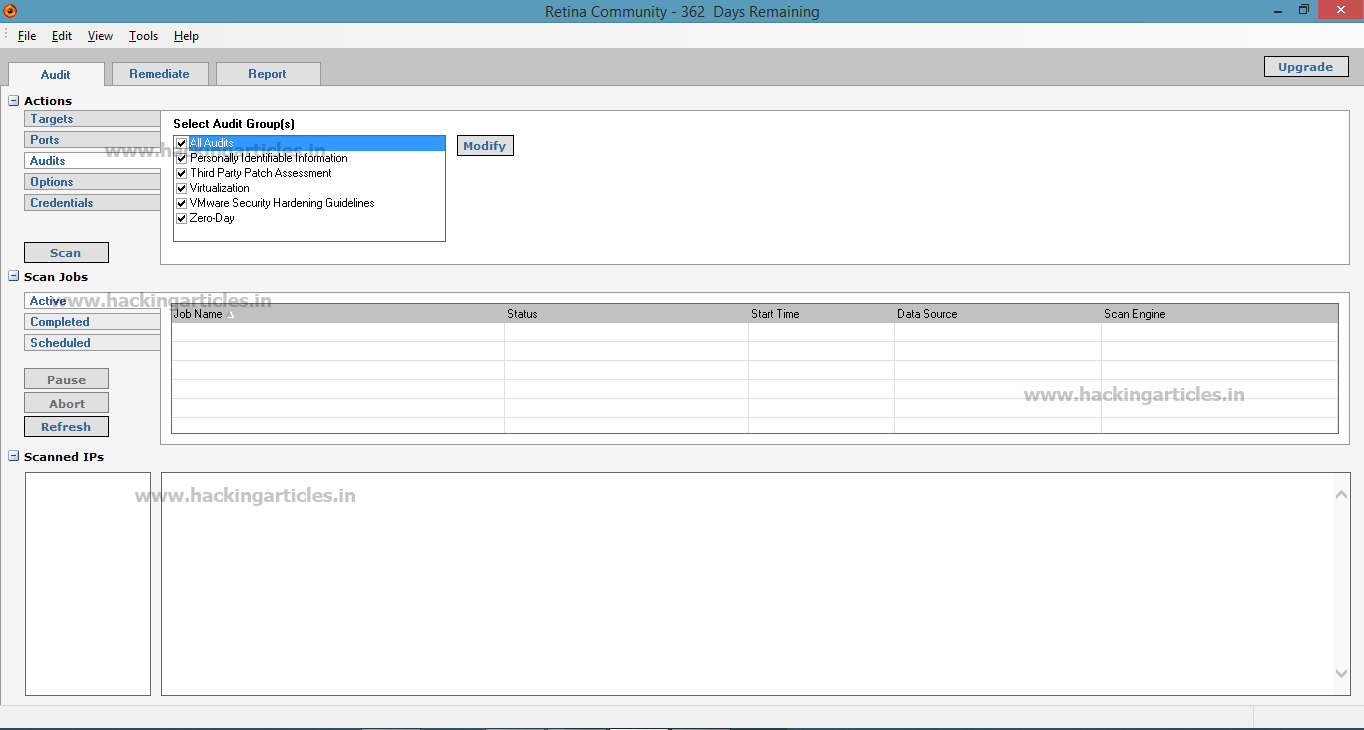Sort jobs by Job Name column
The height and width of the screenshot is (730, 1364).
click(338, 314)
